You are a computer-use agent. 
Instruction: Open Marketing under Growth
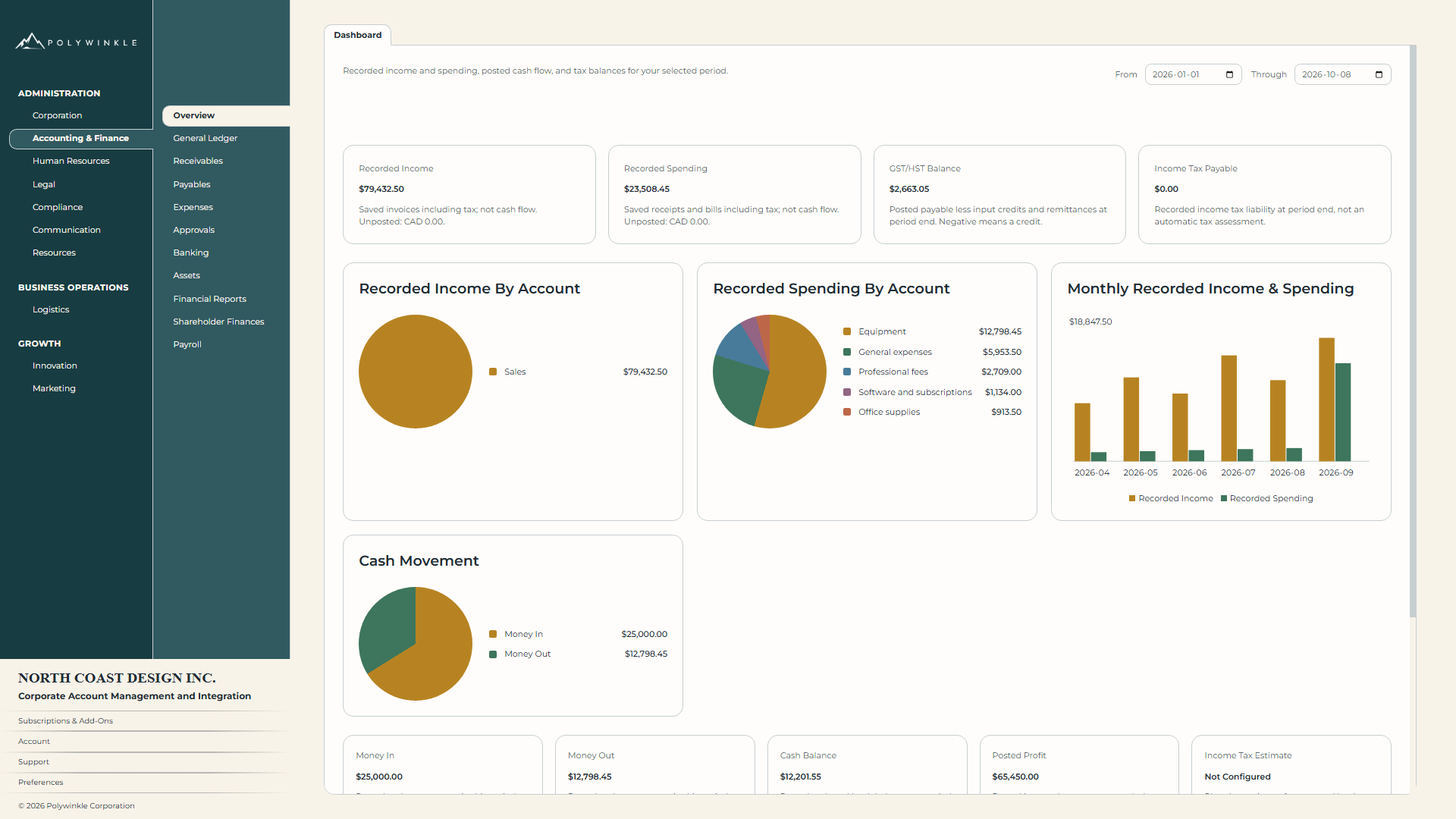click(54, 388)
